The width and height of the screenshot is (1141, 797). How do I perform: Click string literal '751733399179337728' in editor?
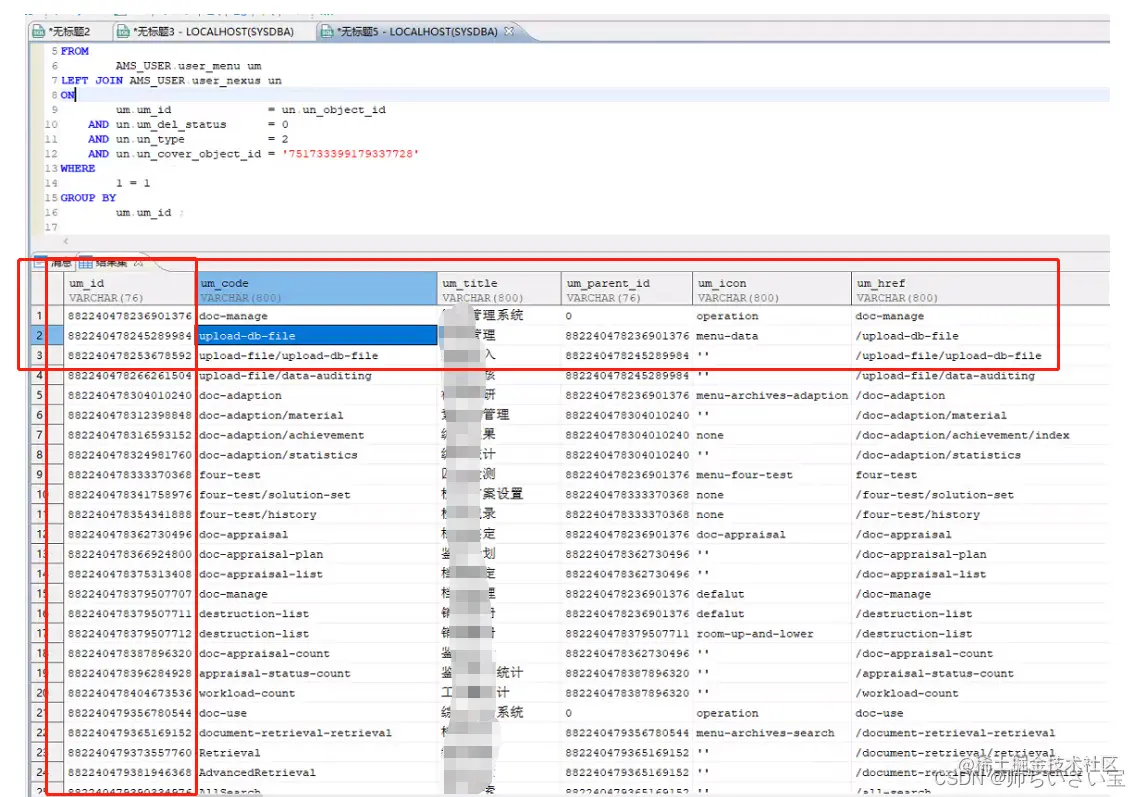coord(351,154)
